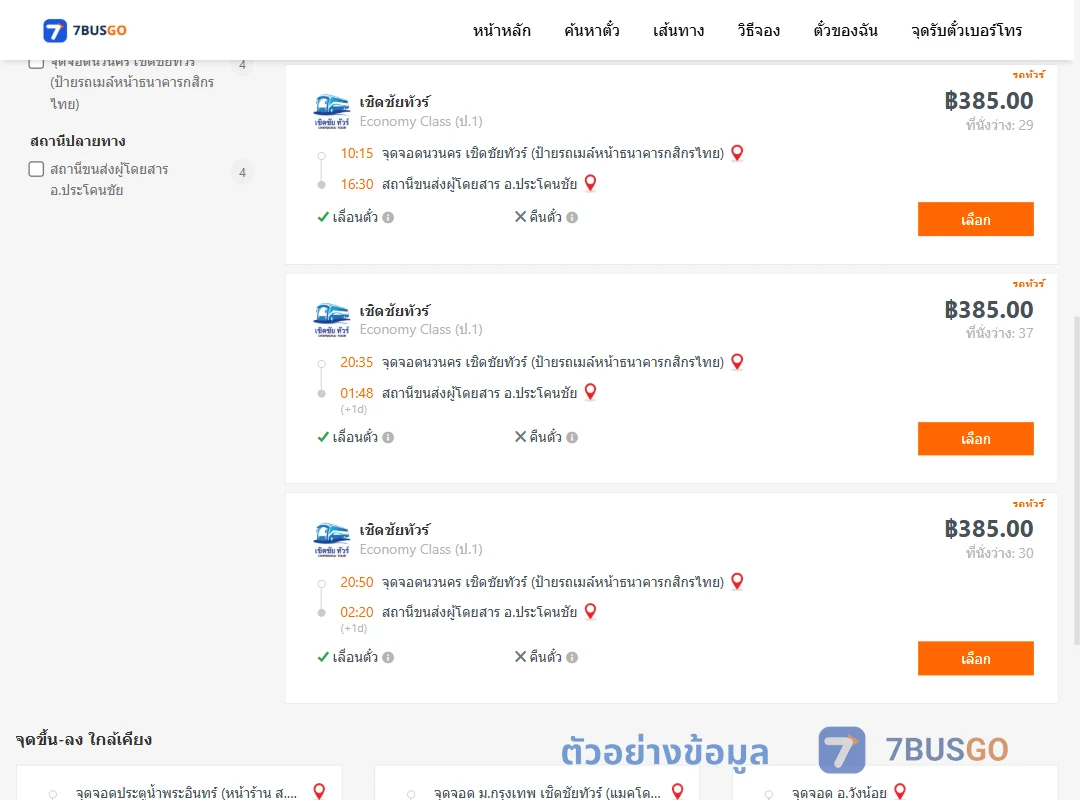
Task: Open map pin for 02:20 arrival station
Action: click(590, 612)
